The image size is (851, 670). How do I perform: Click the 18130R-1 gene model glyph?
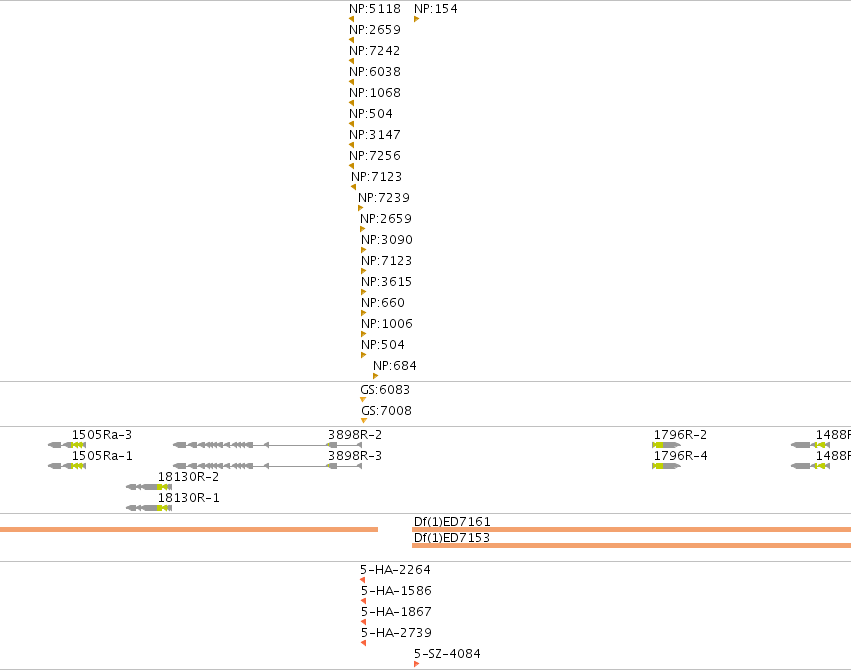click(x=149, y=508)
